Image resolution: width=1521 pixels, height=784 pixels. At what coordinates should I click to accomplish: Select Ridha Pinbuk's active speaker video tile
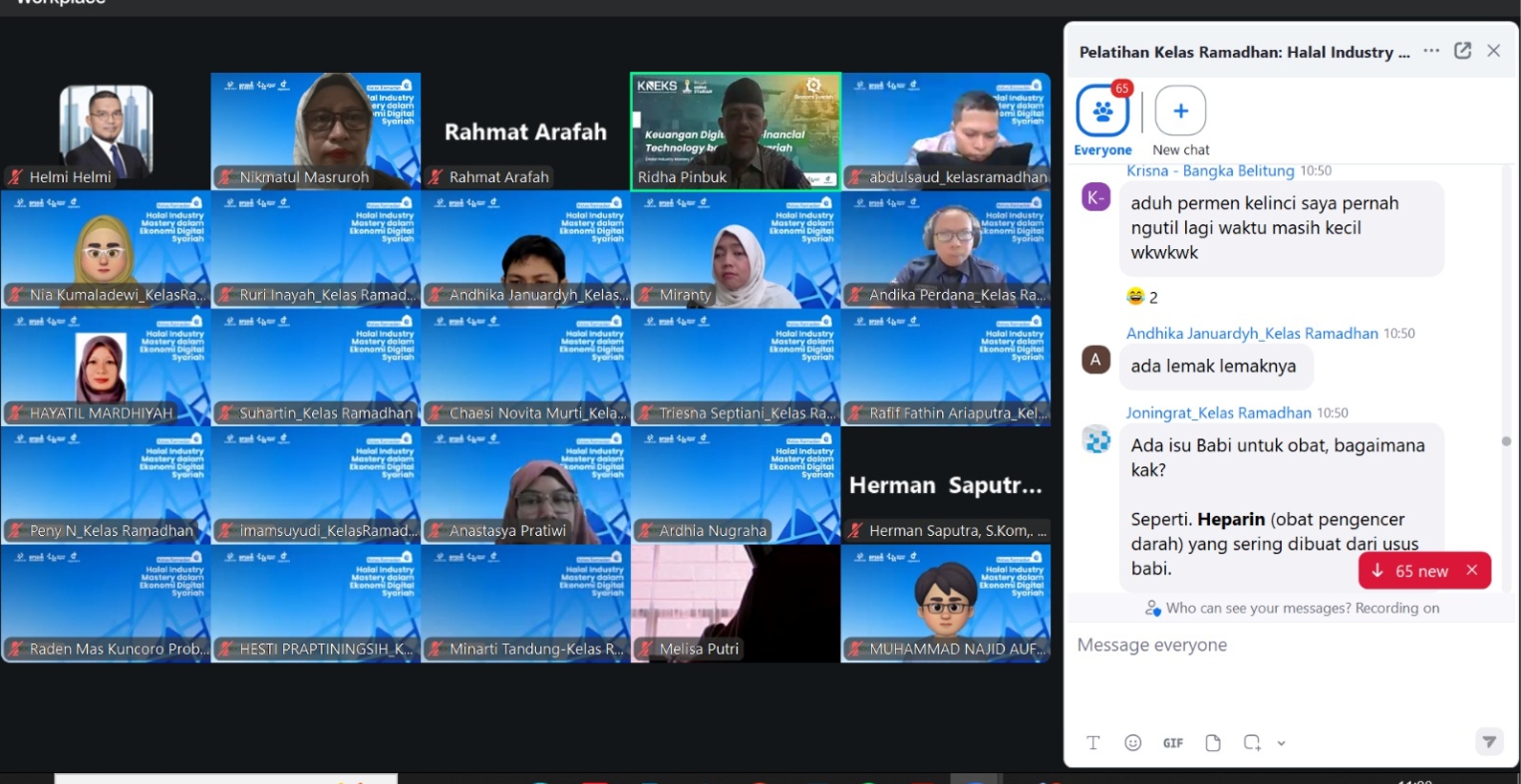736,131
